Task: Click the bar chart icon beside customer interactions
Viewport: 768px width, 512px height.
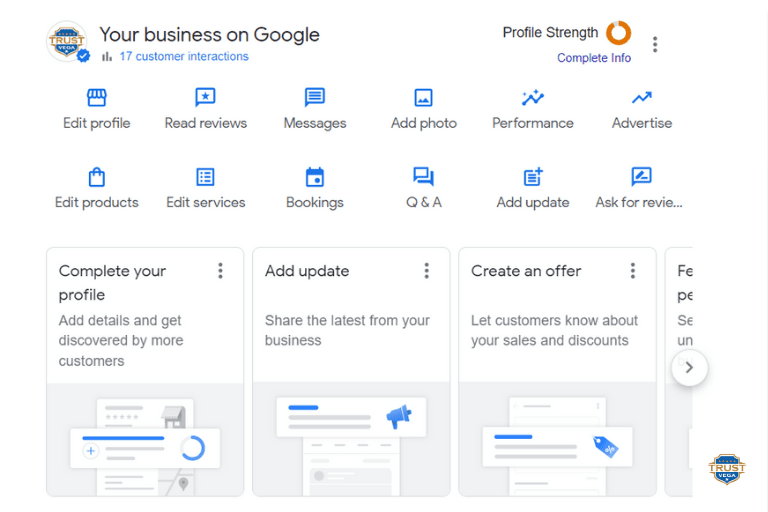Action: point(107,57)
